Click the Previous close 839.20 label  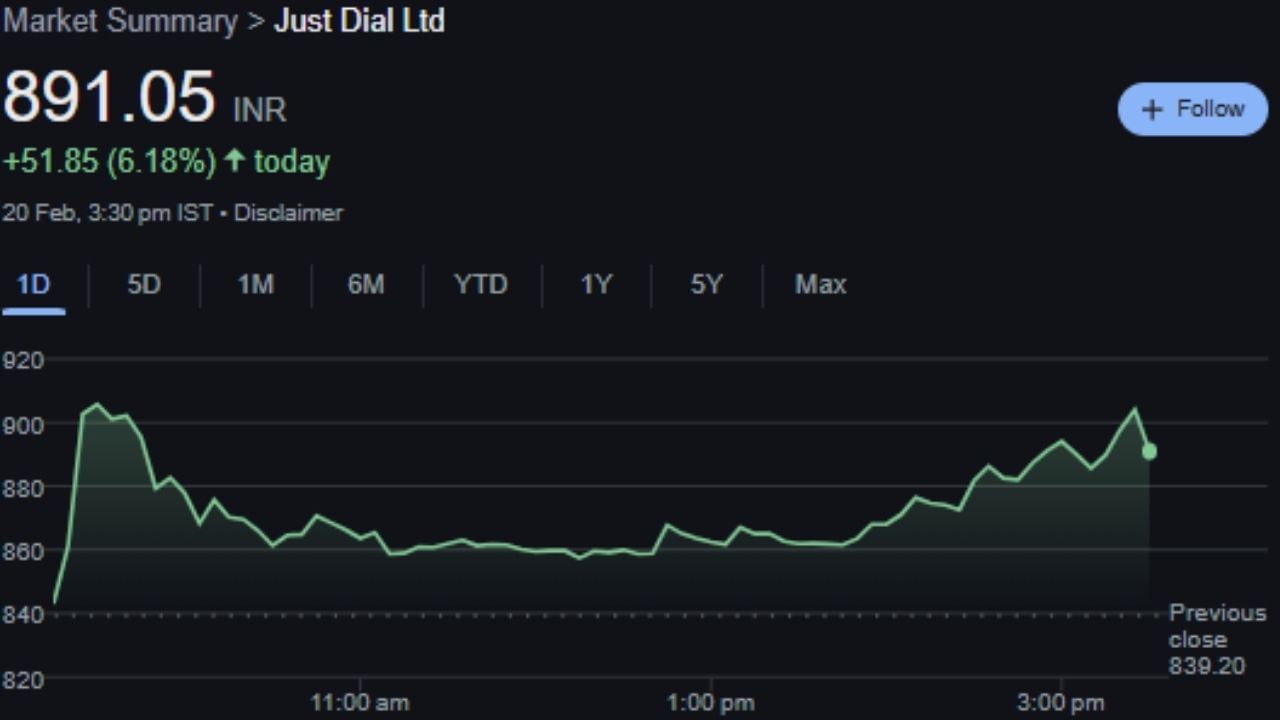click(1217, 639)
